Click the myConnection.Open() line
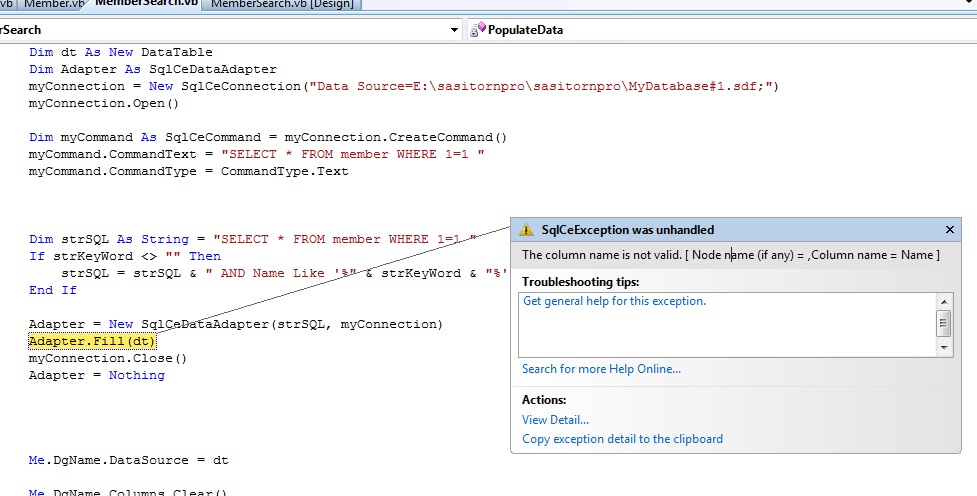The height and width of the screenshot is (496, 977). [103, 103]
